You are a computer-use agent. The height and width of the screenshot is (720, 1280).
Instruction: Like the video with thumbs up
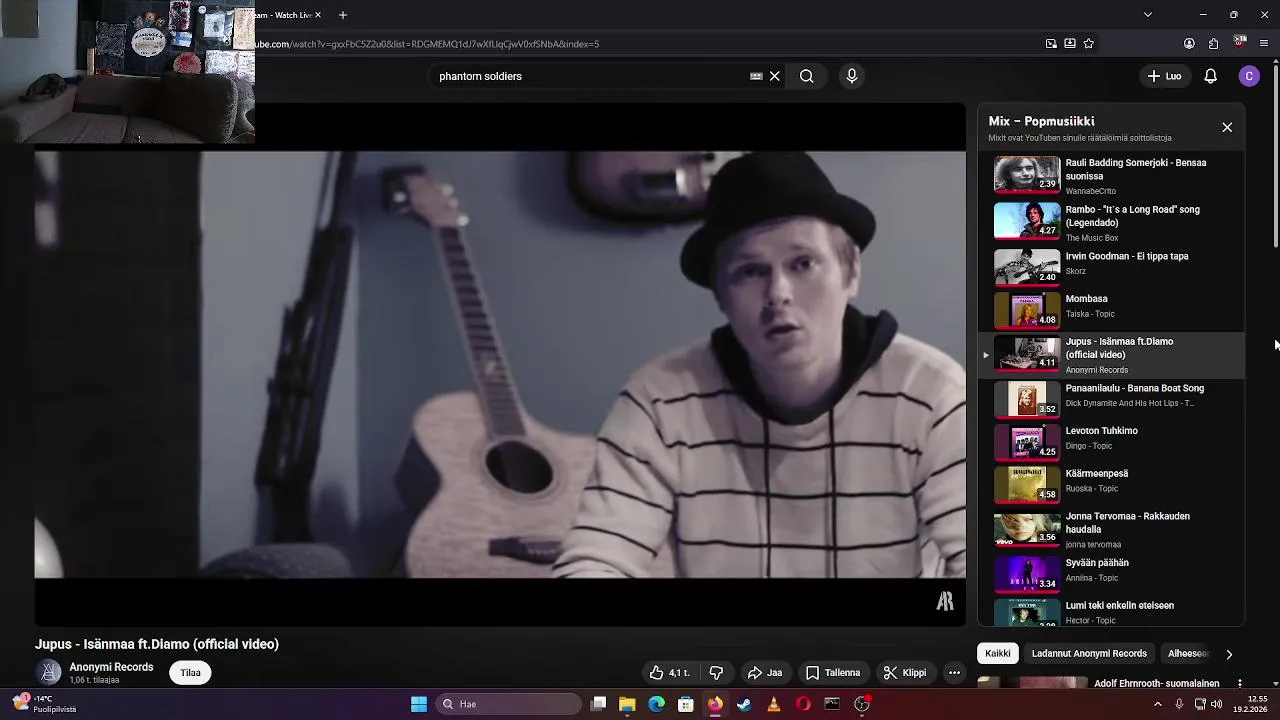pos(669,673)
